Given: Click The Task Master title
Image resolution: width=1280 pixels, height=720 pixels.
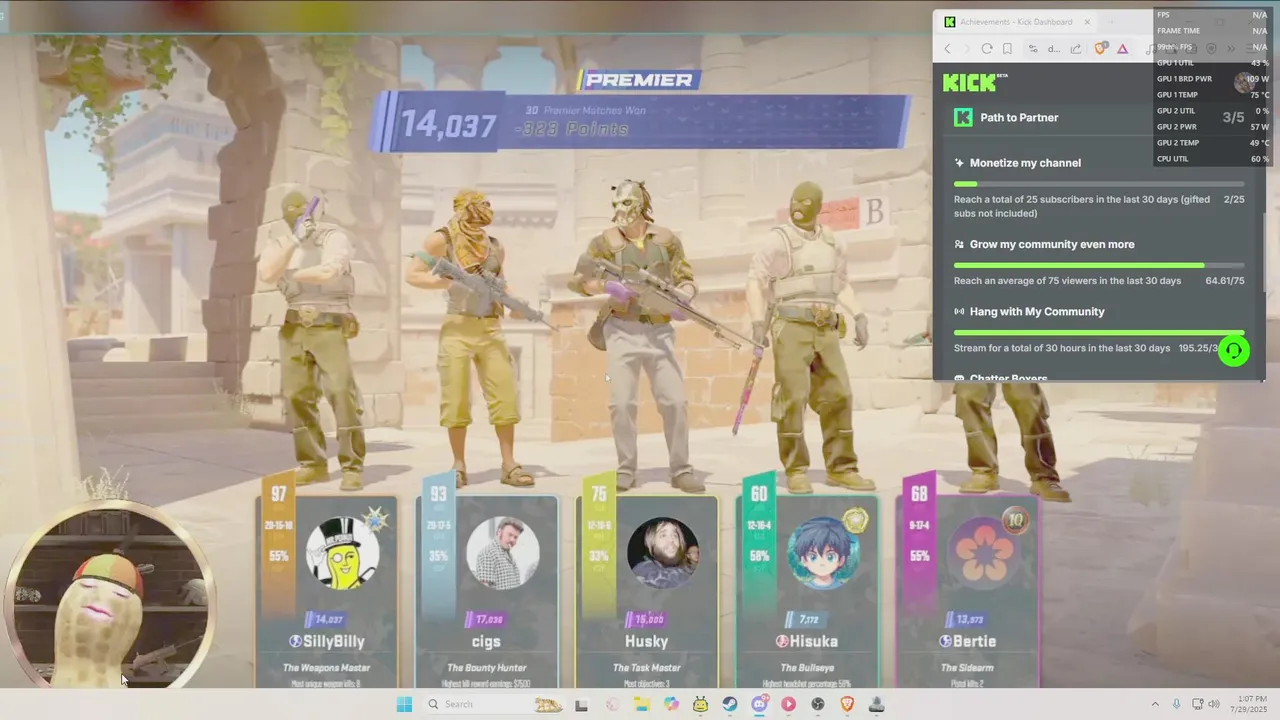Looking at the screenshot, I should (x=647, y=668).
